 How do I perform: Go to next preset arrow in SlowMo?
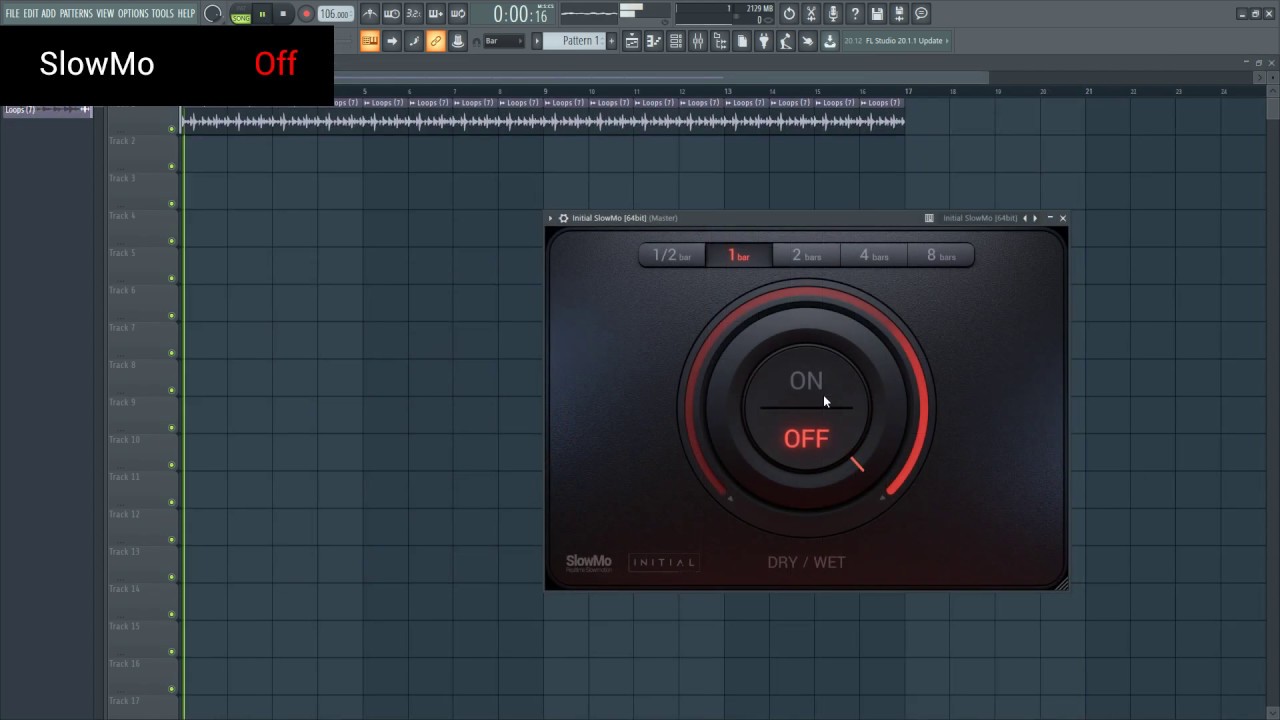coord(1035,218)
